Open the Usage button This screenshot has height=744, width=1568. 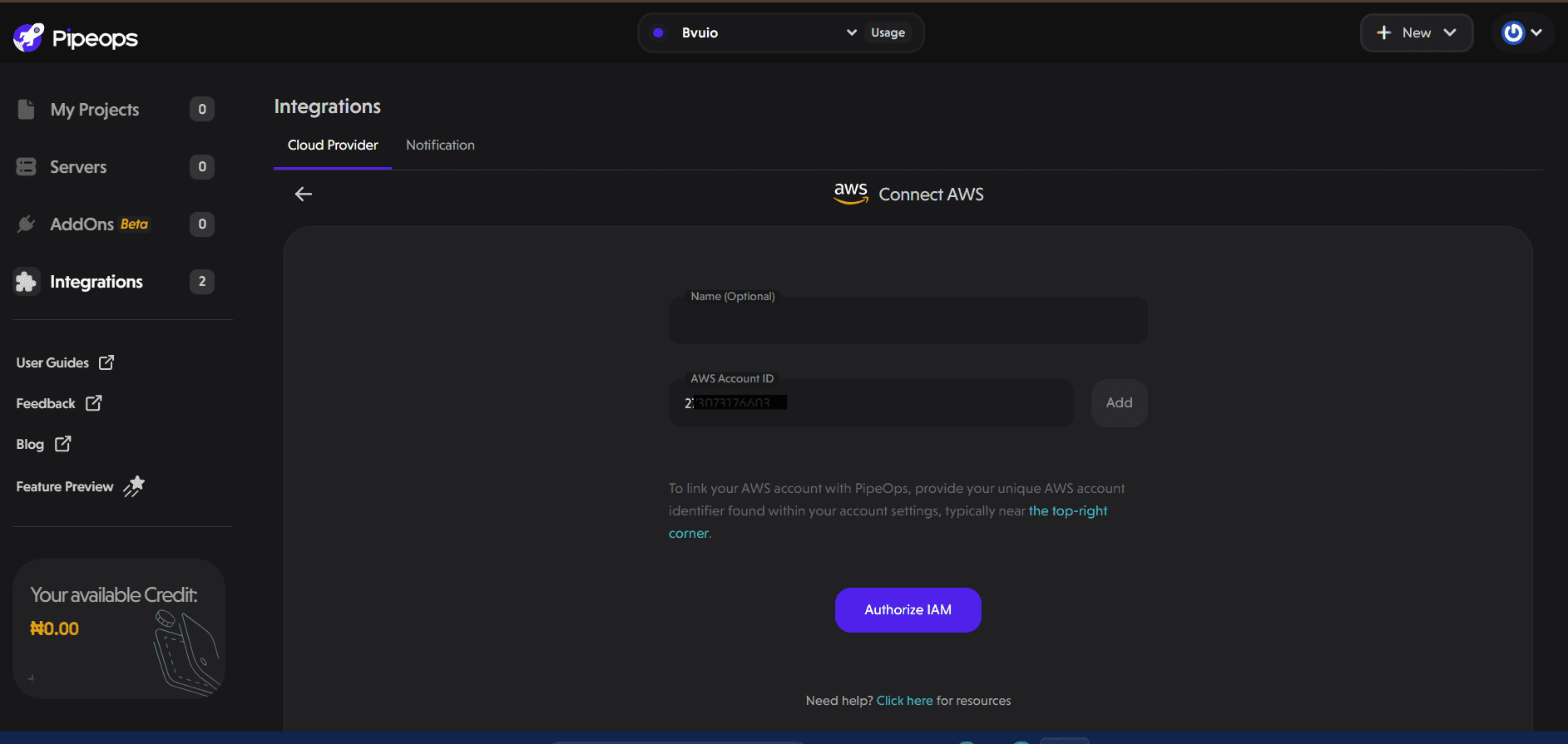[x=888, y=32]
